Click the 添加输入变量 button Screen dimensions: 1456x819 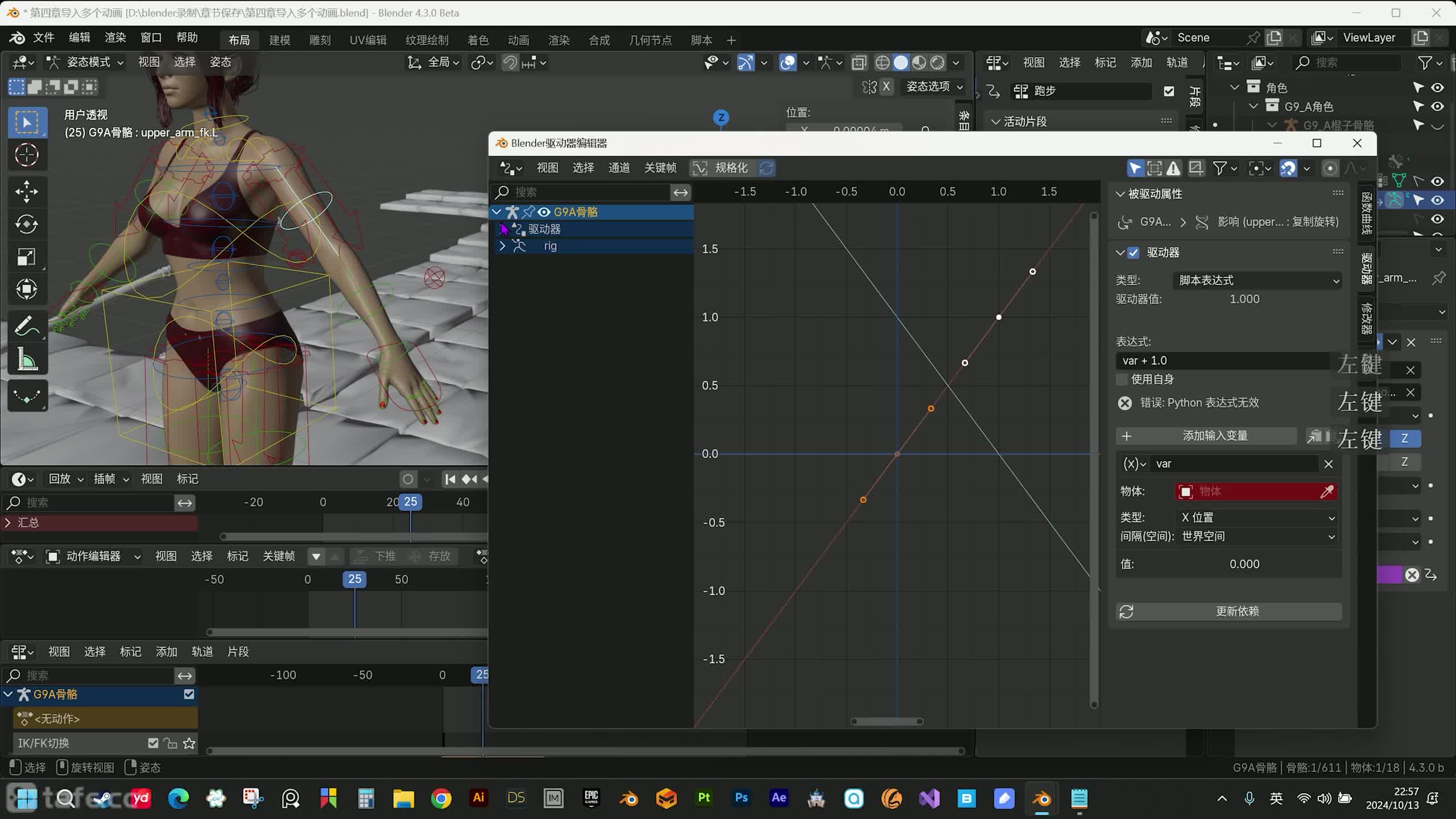coord(1206,436)
